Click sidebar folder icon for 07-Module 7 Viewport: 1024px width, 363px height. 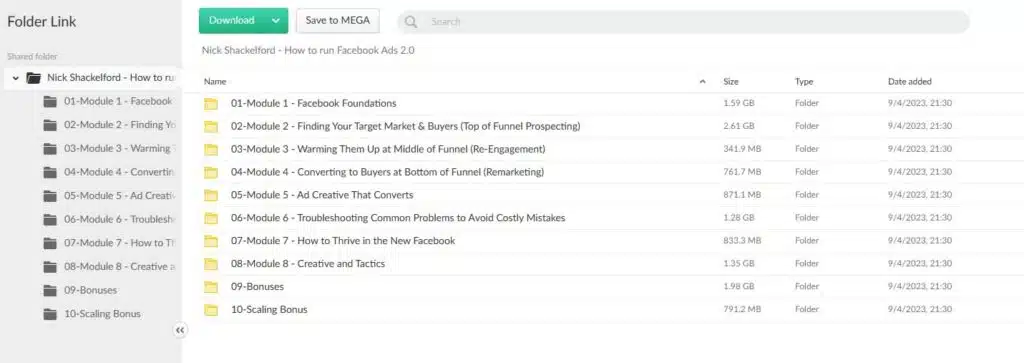coord(50,243)
